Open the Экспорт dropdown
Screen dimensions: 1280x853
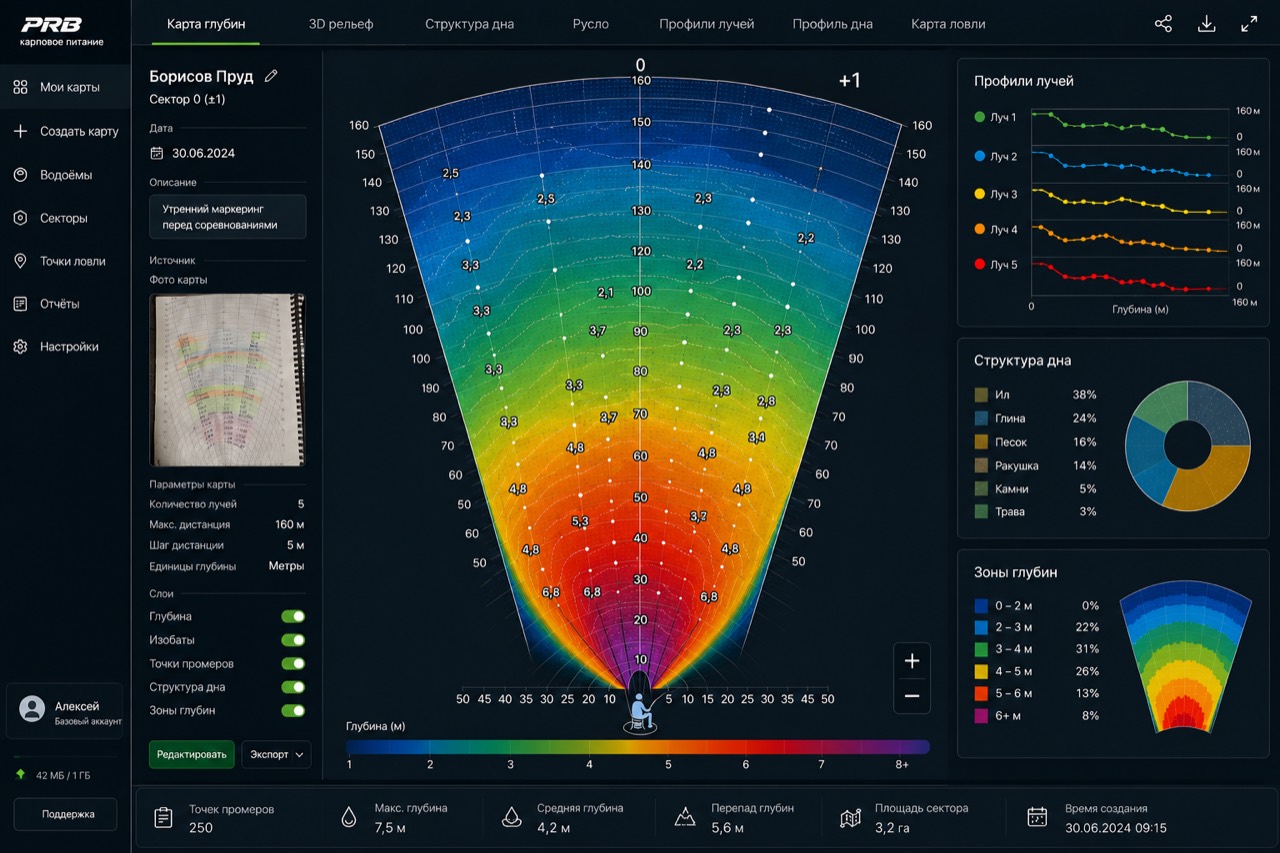tap(276, 754)
